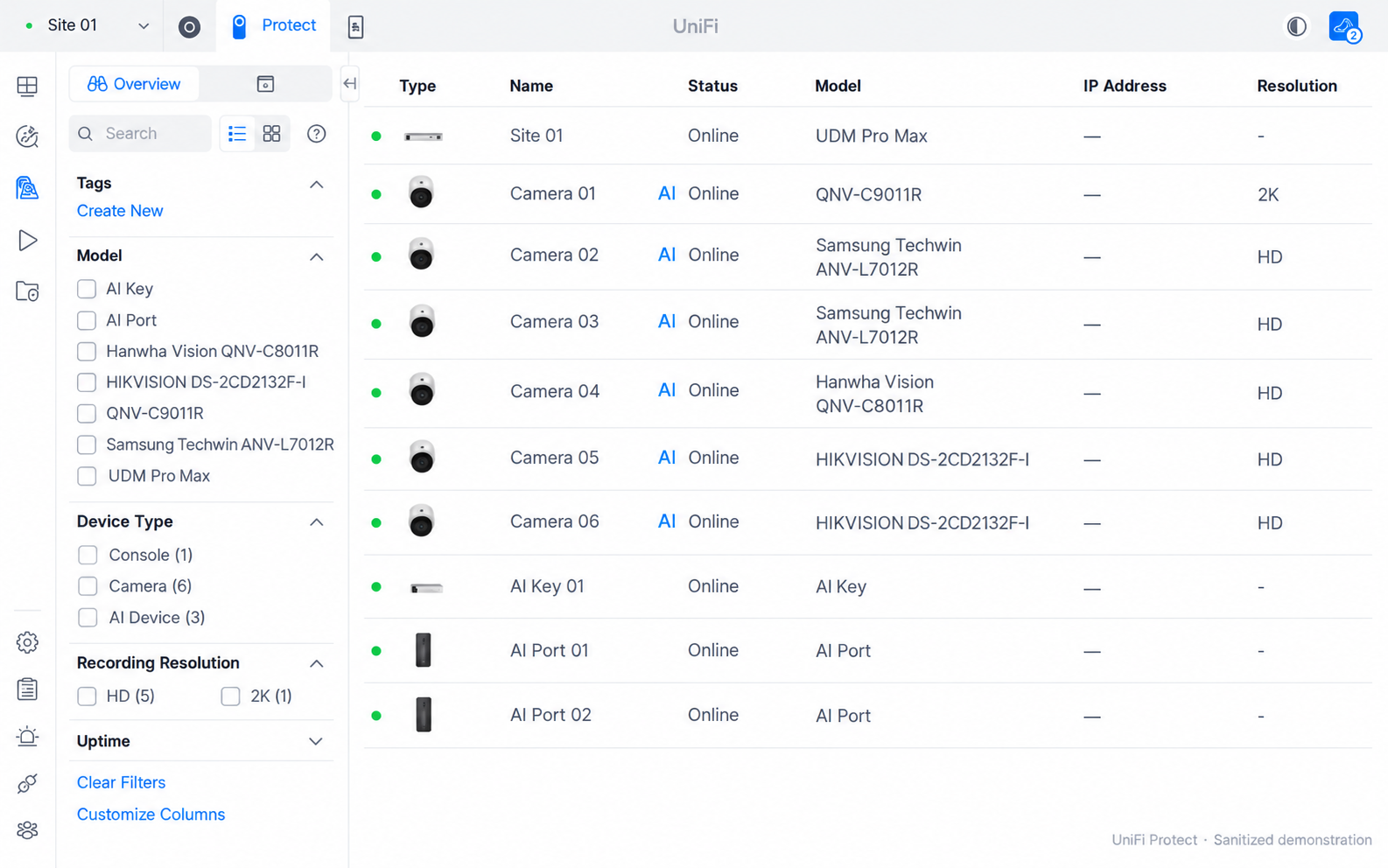Enable the AI Device (3) filter
Image resolution: width=1388 pixels, height=868 pixels.
pyautogui.click(x=88, y=618)
